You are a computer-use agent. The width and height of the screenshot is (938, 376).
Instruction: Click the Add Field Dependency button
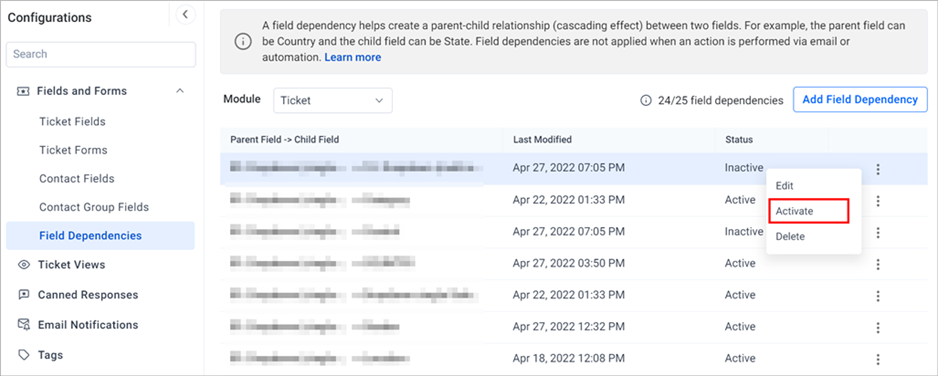click(860, 100)
